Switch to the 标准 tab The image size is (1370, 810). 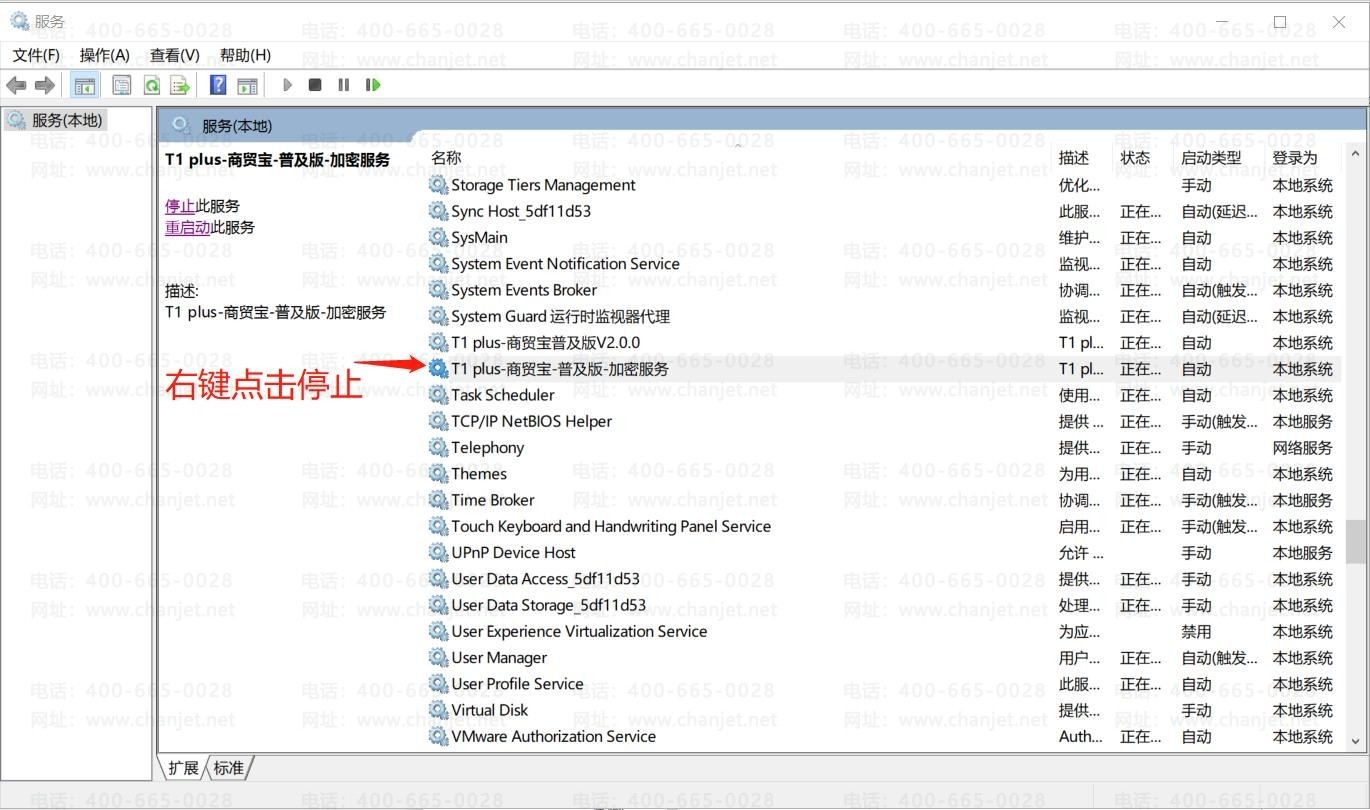pyautogui.click(x=229, y=768)
